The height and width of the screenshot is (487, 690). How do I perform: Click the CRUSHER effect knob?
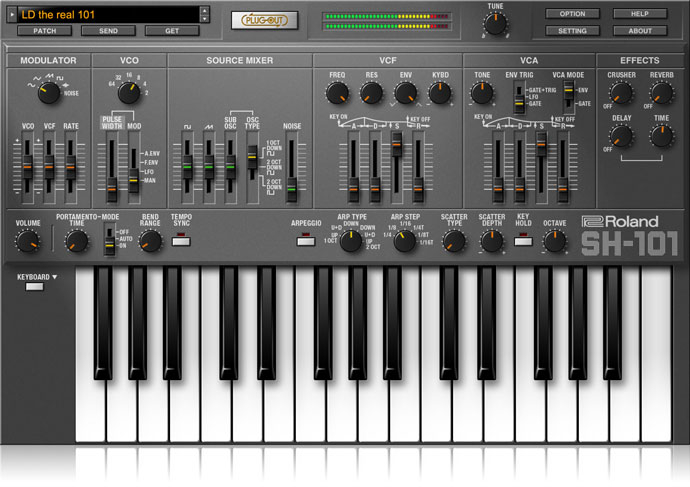[x=621, y=94]
